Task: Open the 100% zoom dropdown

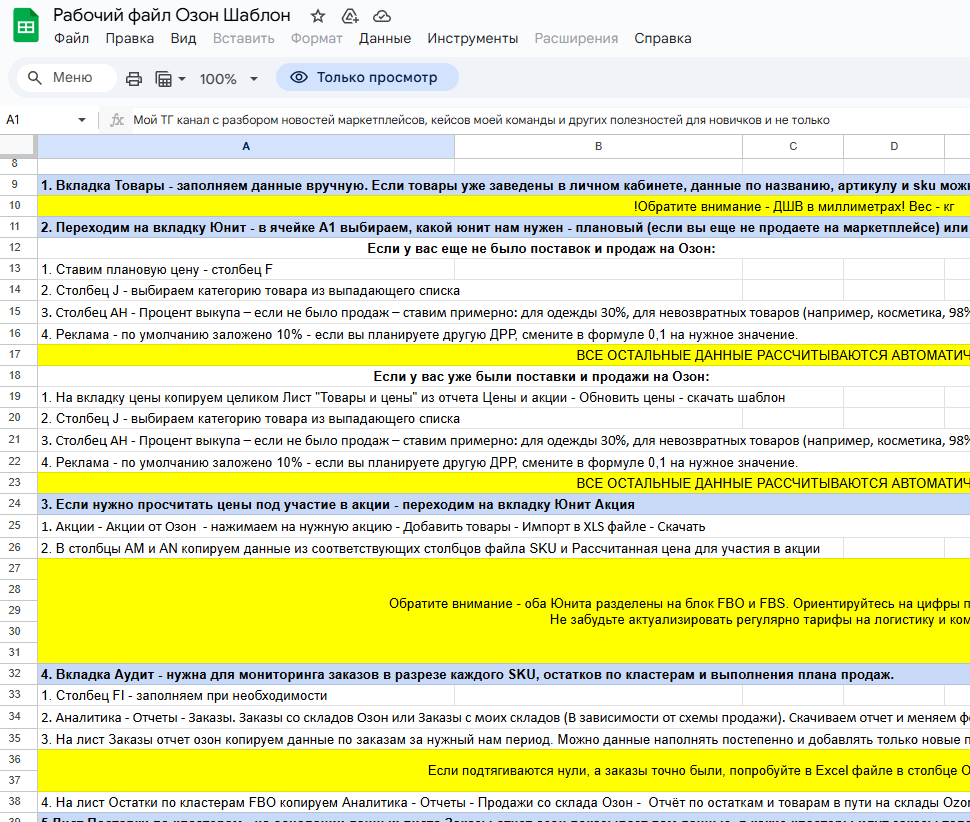Action: coord(229,79)
